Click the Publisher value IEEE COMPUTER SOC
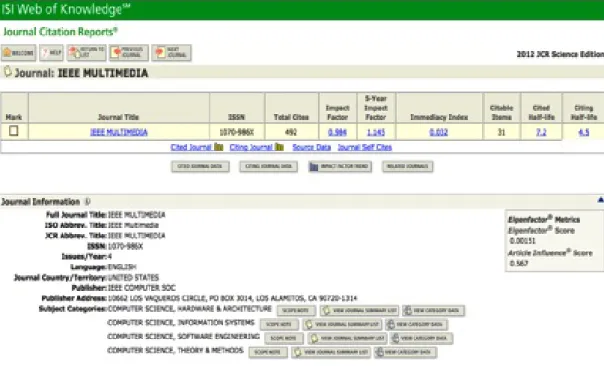The width and height of the screenshot is (604, 366). tap(142, 288)
